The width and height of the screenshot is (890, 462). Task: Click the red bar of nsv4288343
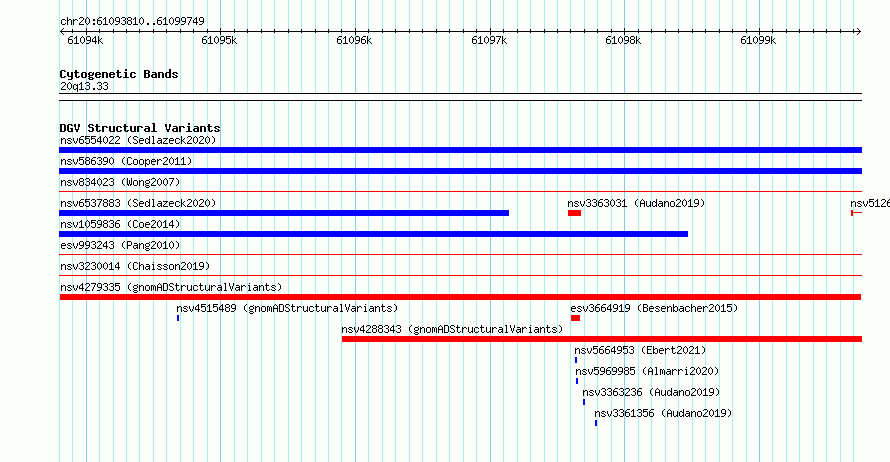pos(602,339)
